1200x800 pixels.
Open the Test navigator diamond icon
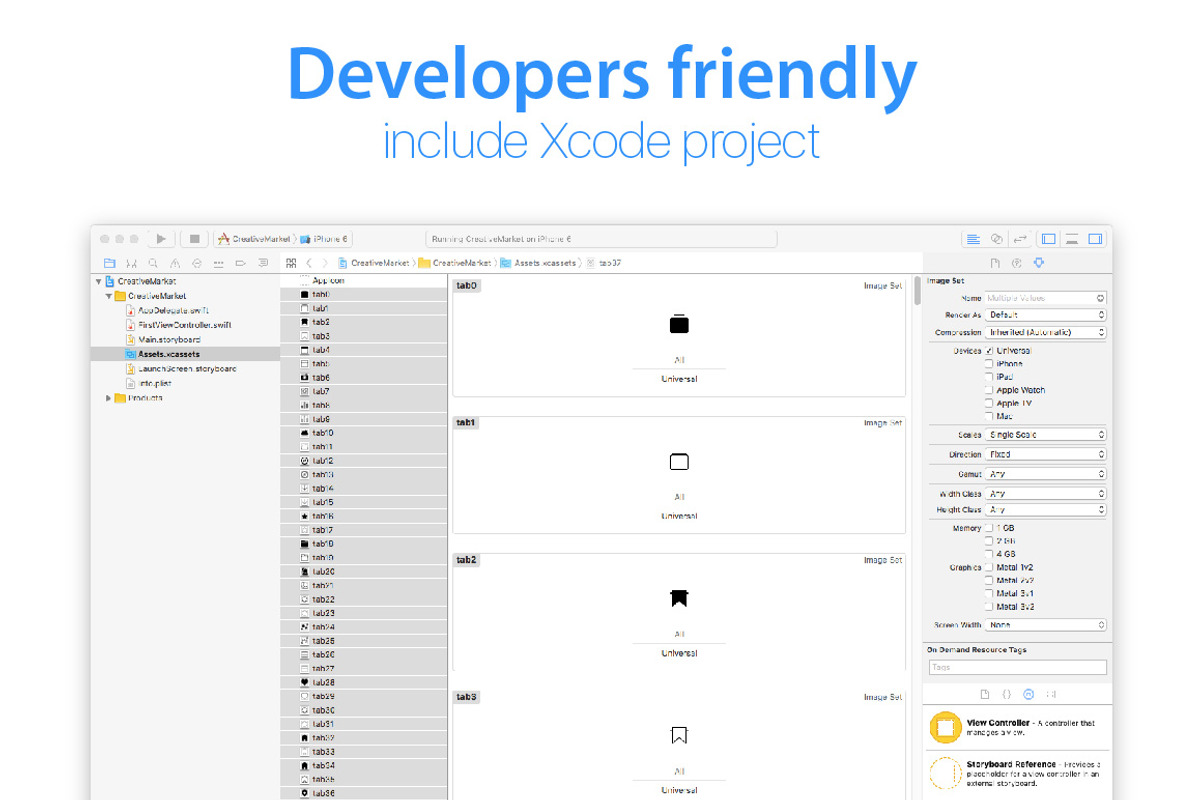[196, 263]
